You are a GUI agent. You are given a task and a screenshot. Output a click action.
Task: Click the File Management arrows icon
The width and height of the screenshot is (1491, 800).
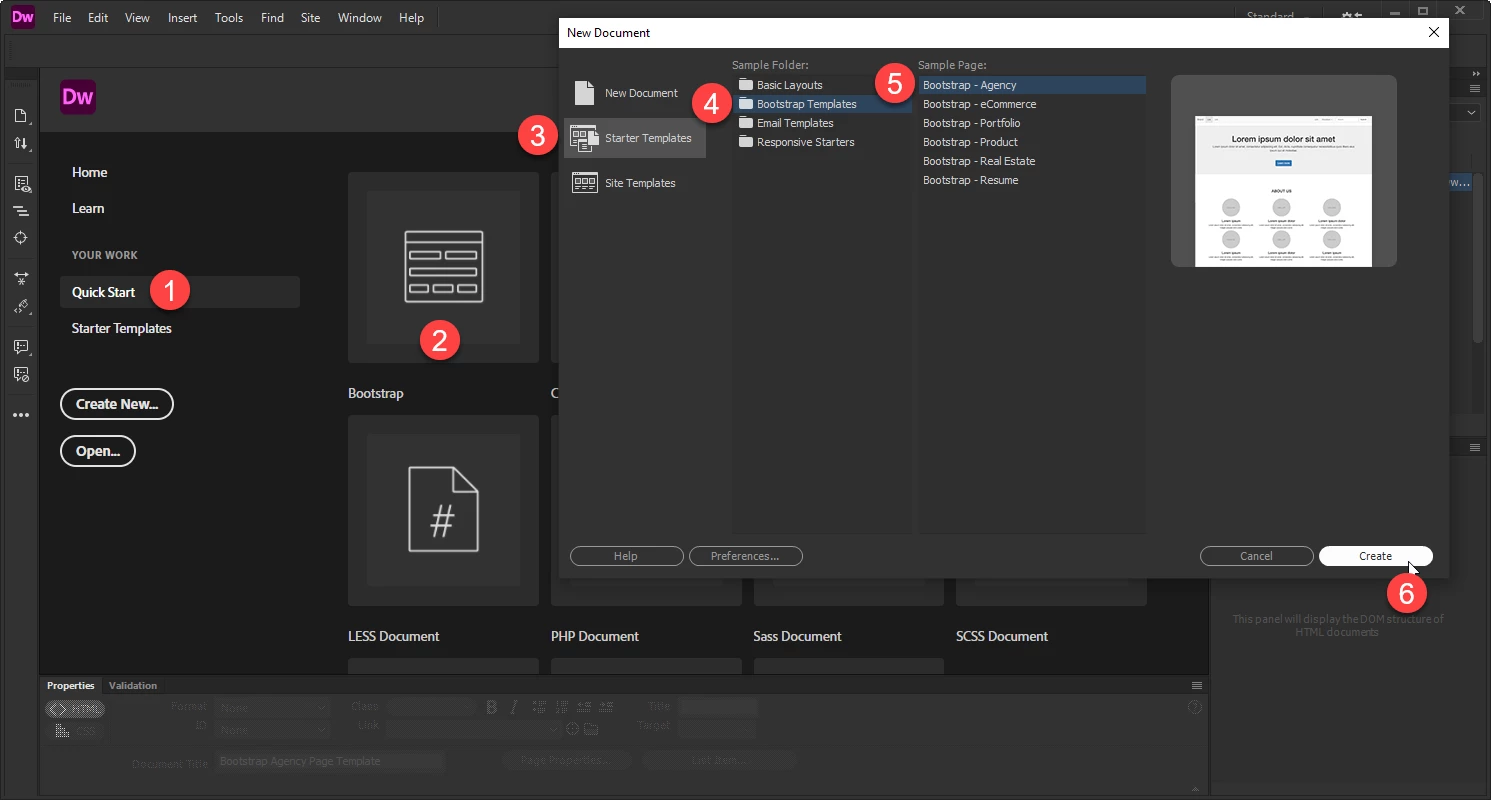[x=21, y=143]
